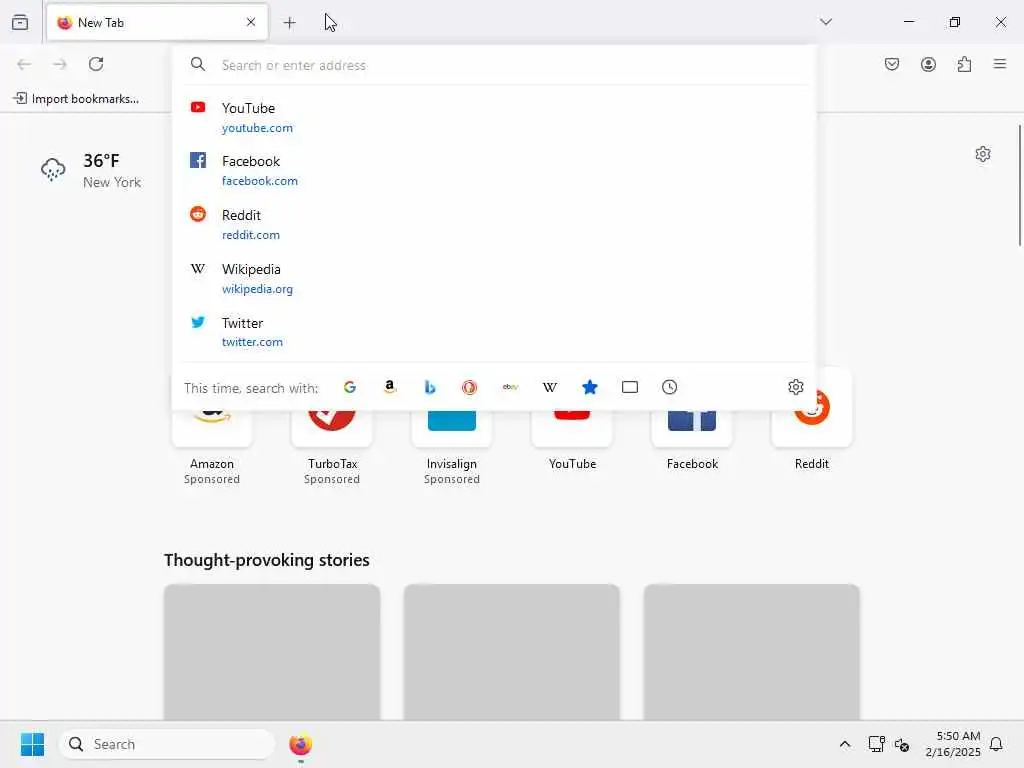This screenshot has width=1024, height=768.
Task: Choose the Twitter suggestion twitter.com
Action: (x=494, y=332)
